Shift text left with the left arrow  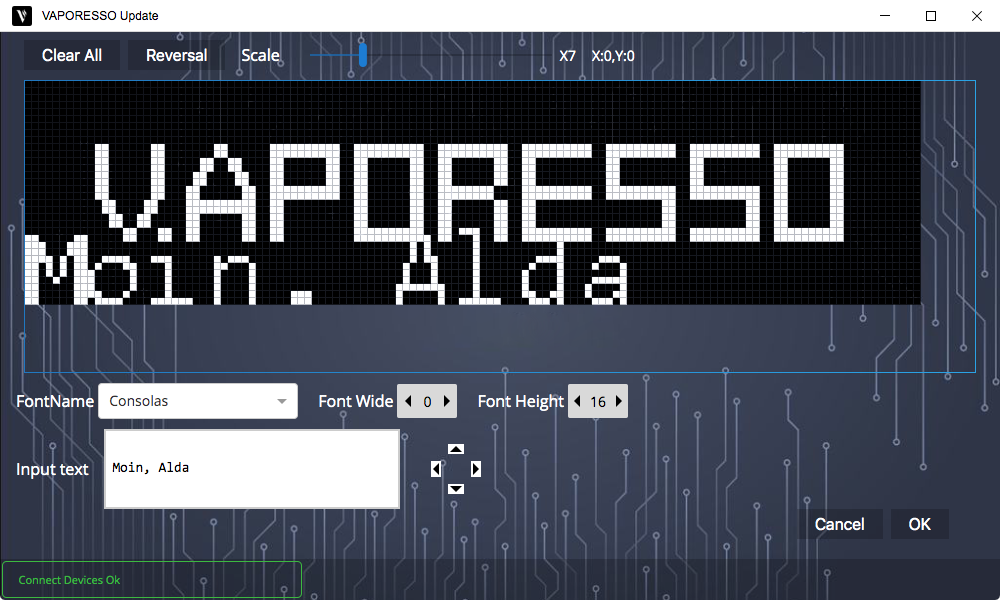[x=436, y=469]
